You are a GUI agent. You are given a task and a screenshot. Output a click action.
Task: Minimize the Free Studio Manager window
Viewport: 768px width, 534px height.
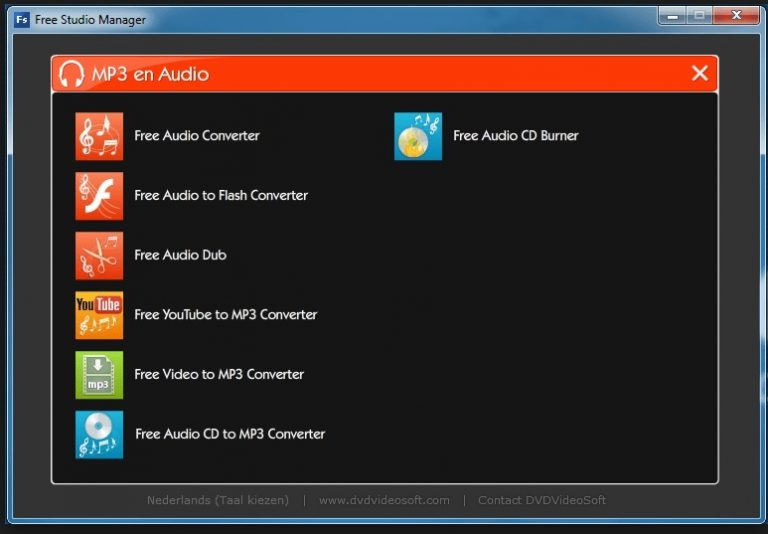point(672,16)
